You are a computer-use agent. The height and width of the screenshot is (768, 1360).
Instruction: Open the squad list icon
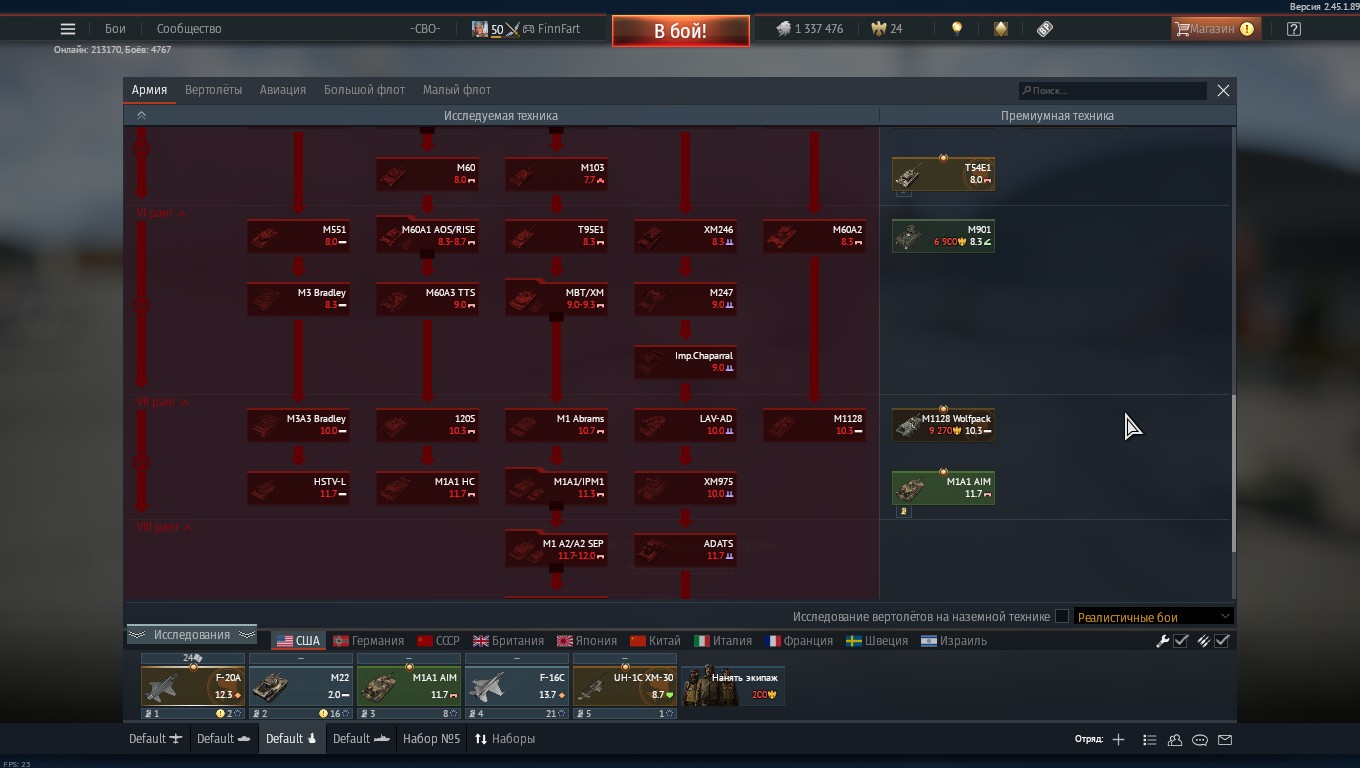pyautogui.click(x=1149, y=740)
